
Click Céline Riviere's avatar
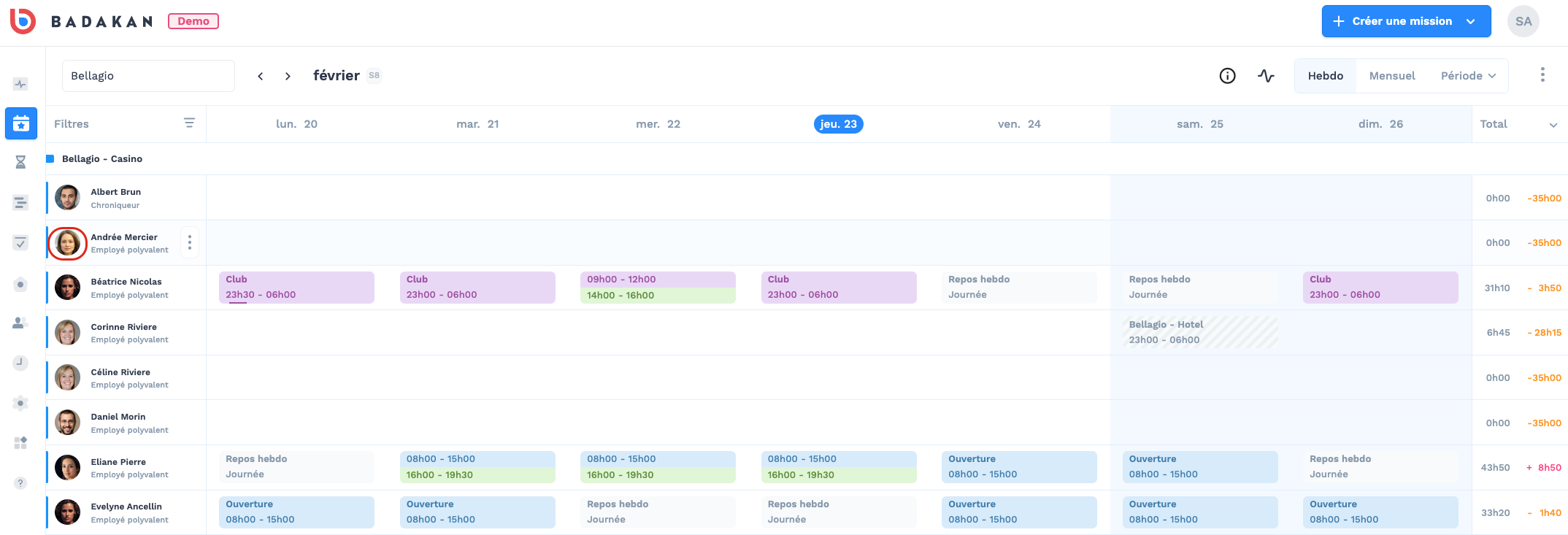coord(67,377)
